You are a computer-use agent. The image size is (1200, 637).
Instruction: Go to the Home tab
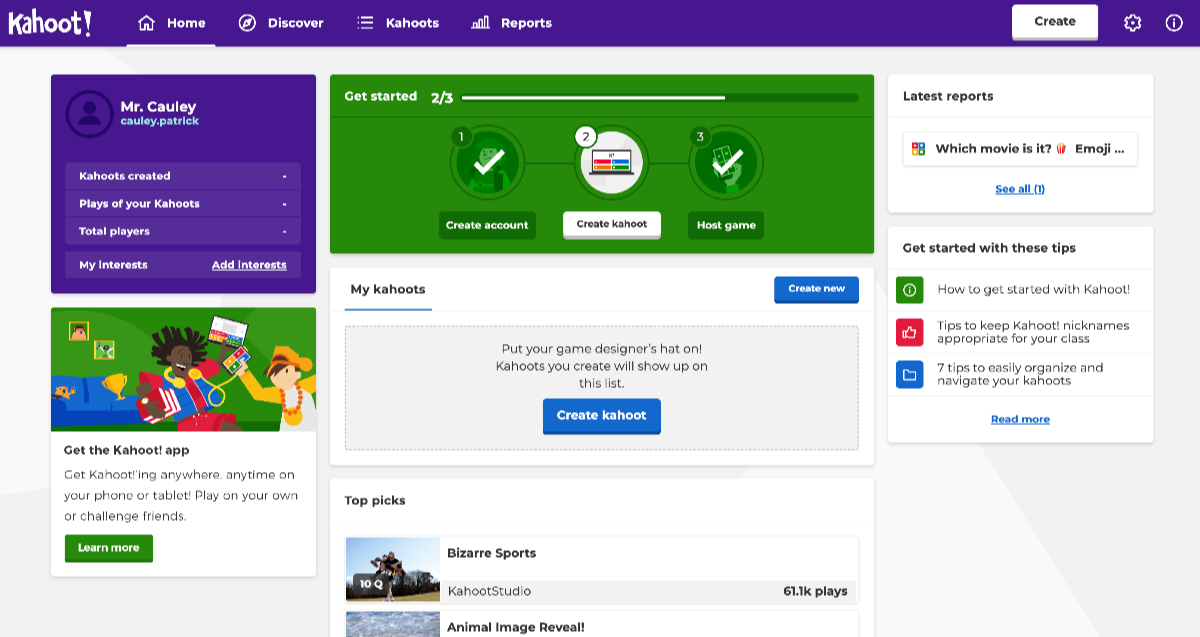(171, 23)
